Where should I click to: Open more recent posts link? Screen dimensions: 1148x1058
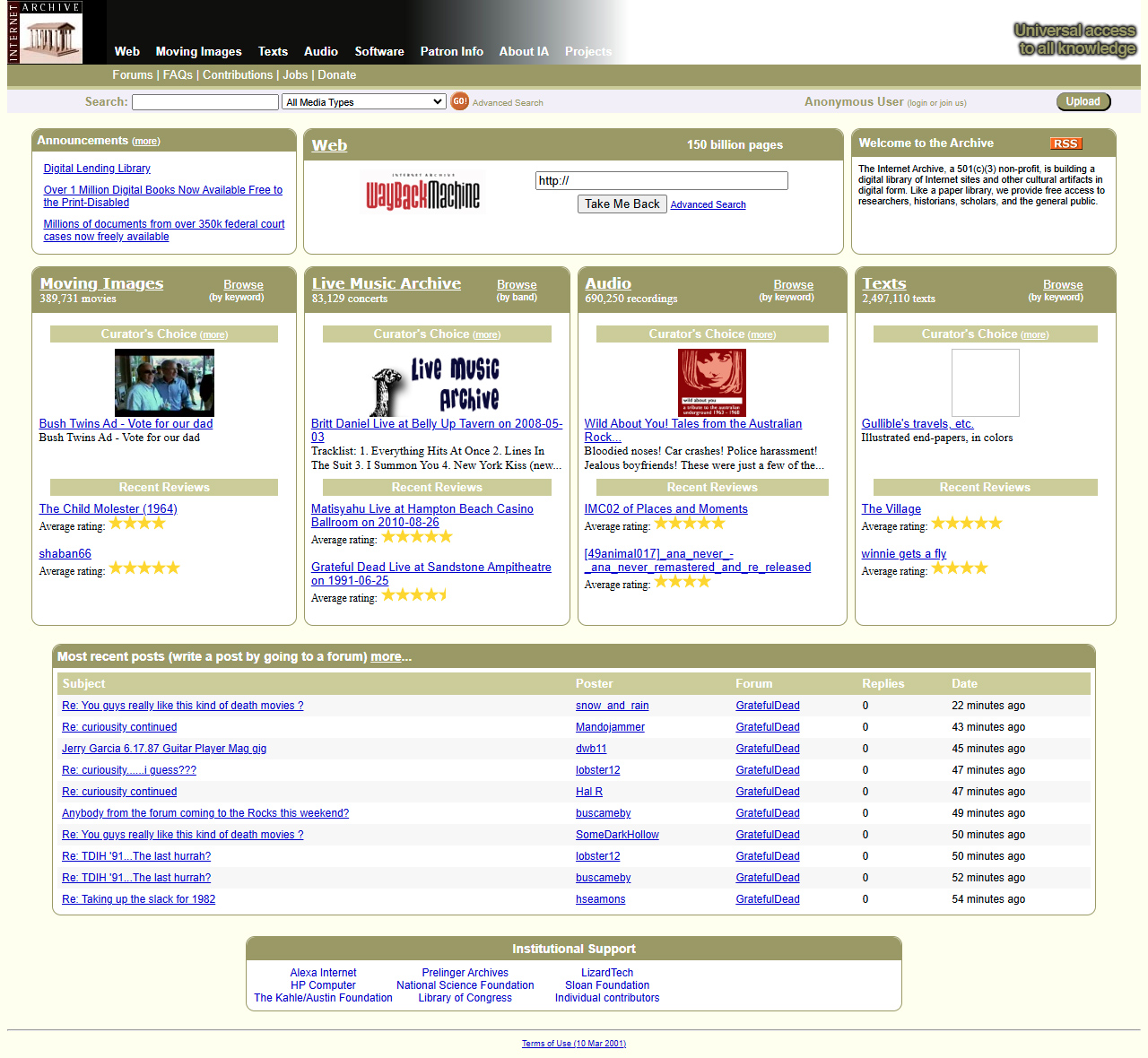[x=386, y=657]
